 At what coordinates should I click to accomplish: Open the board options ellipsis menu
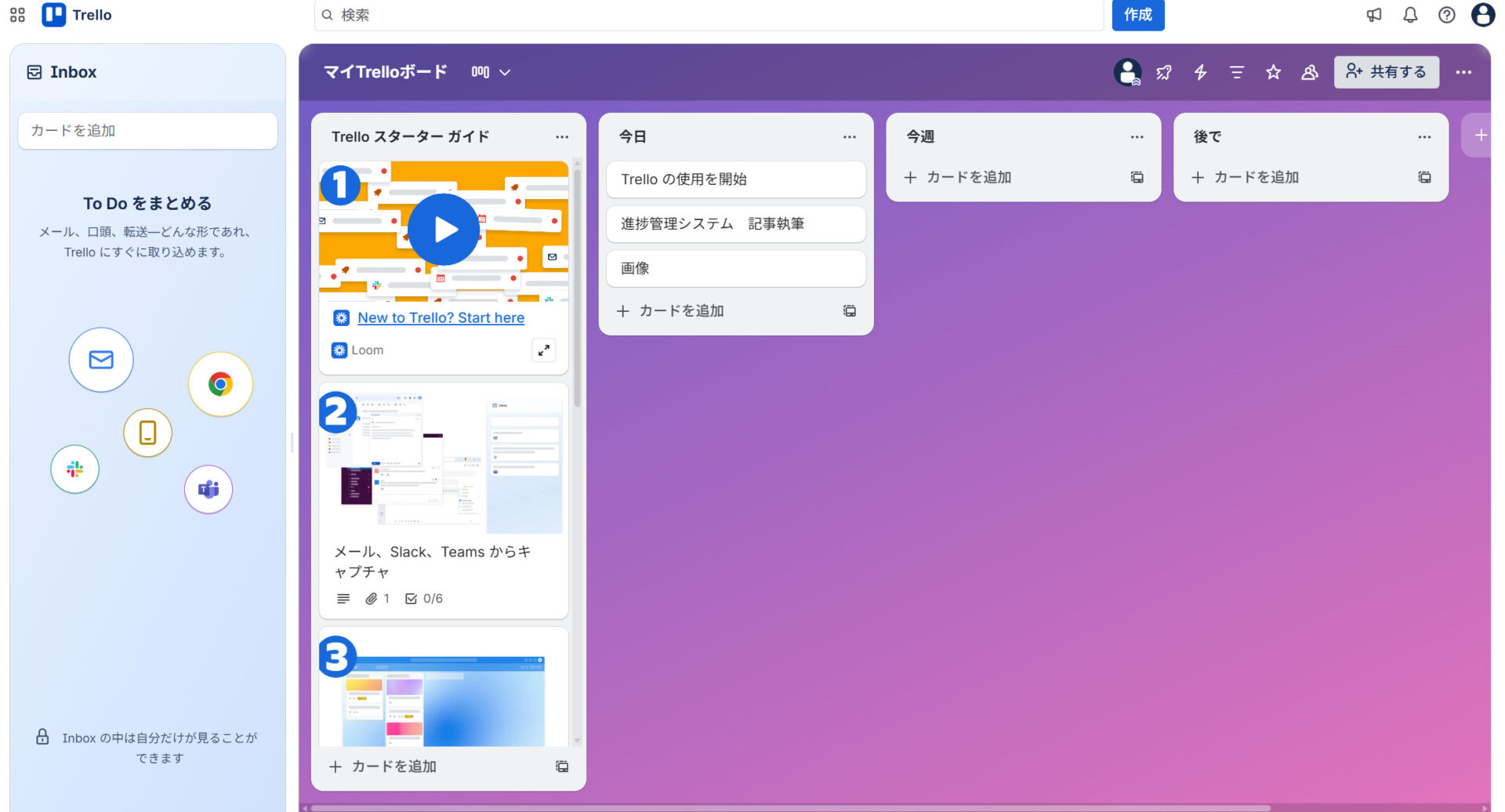[1463, 72]
